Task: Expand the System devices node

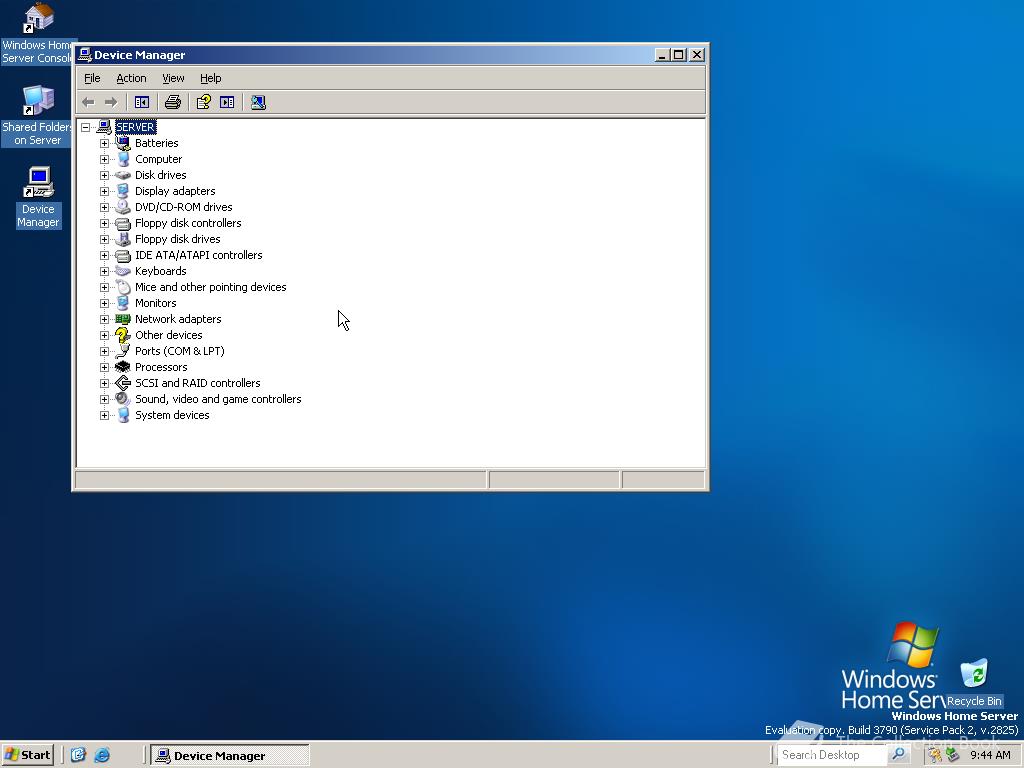Action: 104,415
